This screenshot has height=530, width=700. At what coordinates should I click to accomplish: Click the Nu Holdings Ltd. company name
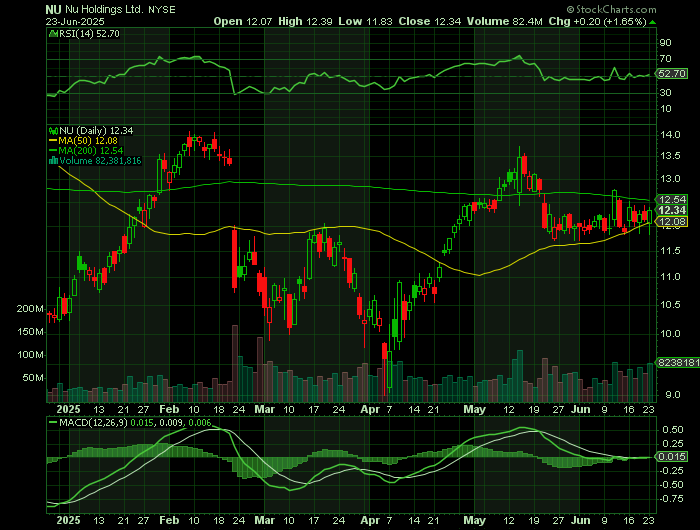point(104,9)
